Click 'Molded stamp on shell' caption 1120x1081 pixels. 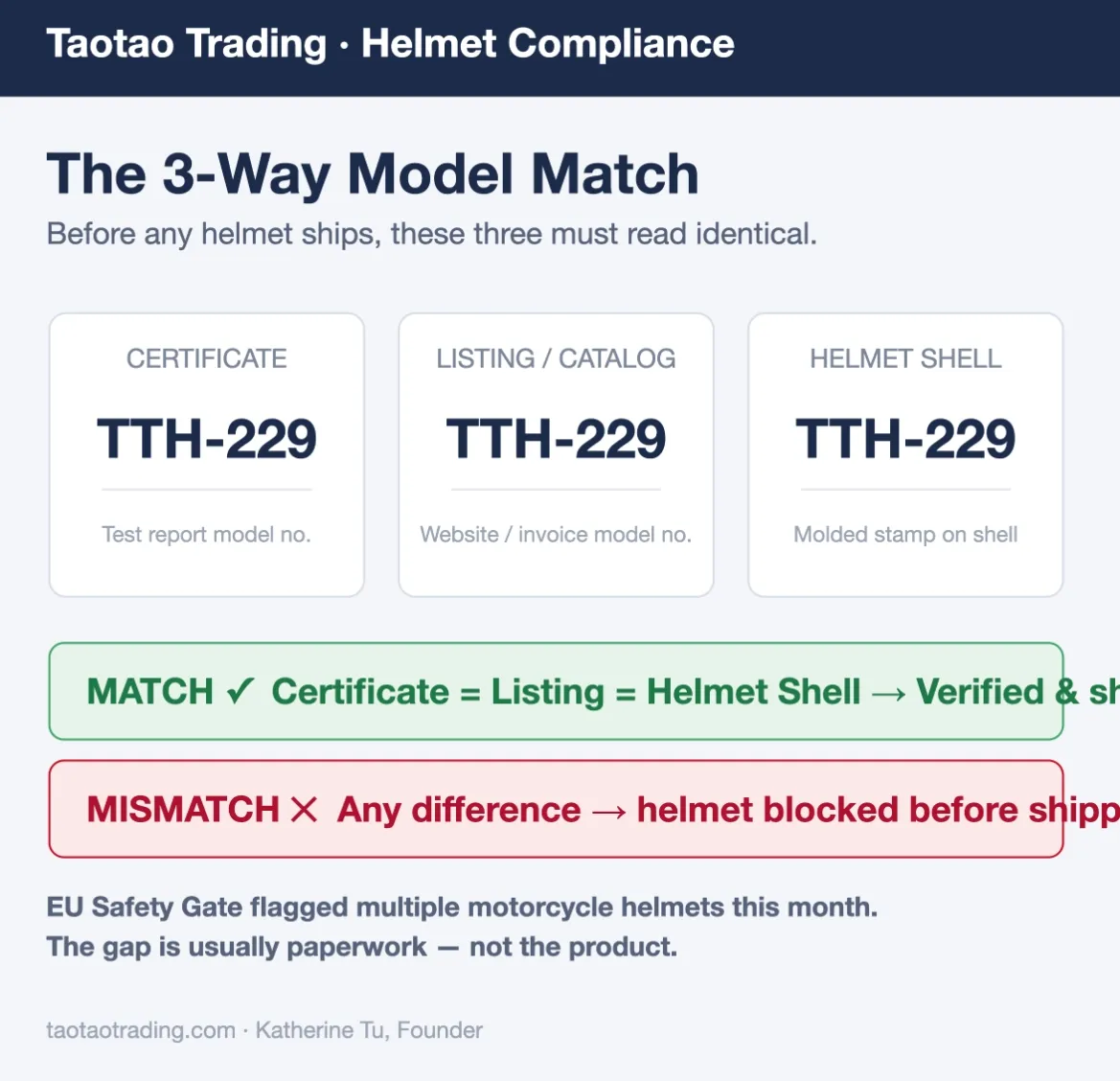click(x=905, y=535)
